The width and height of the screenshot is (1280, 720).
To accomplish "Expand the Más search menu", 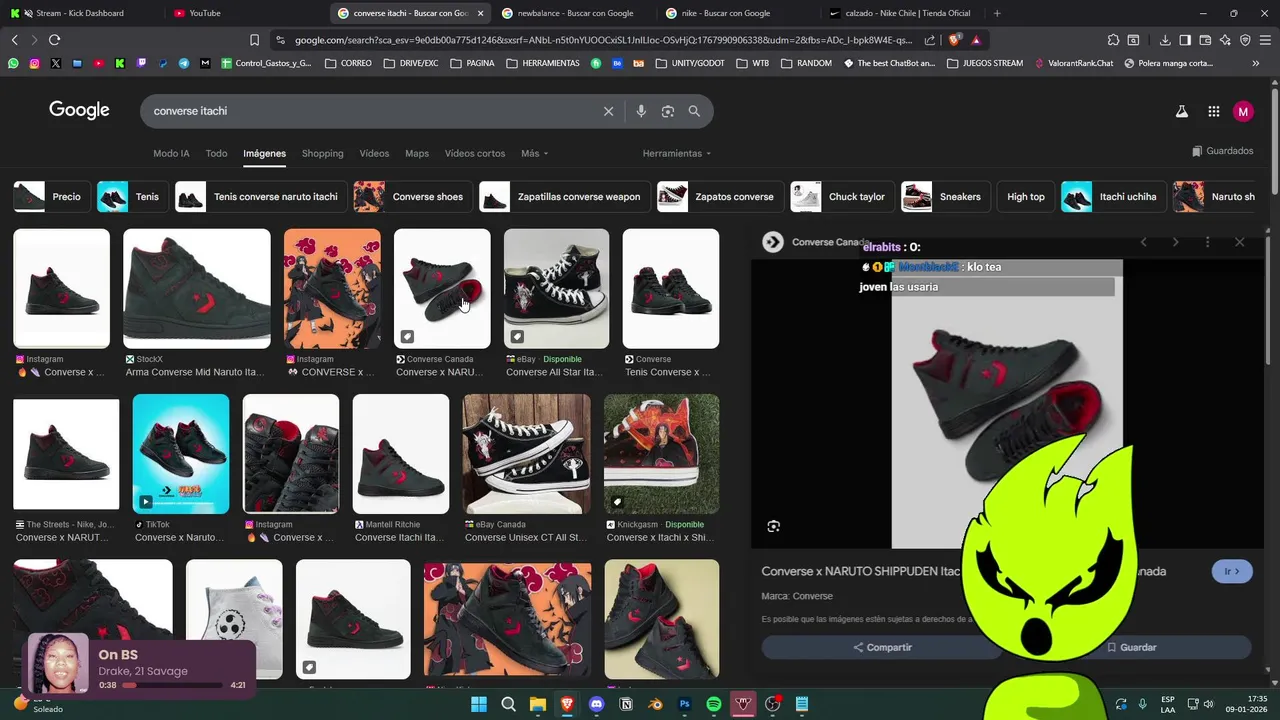I will pos(534,153).
